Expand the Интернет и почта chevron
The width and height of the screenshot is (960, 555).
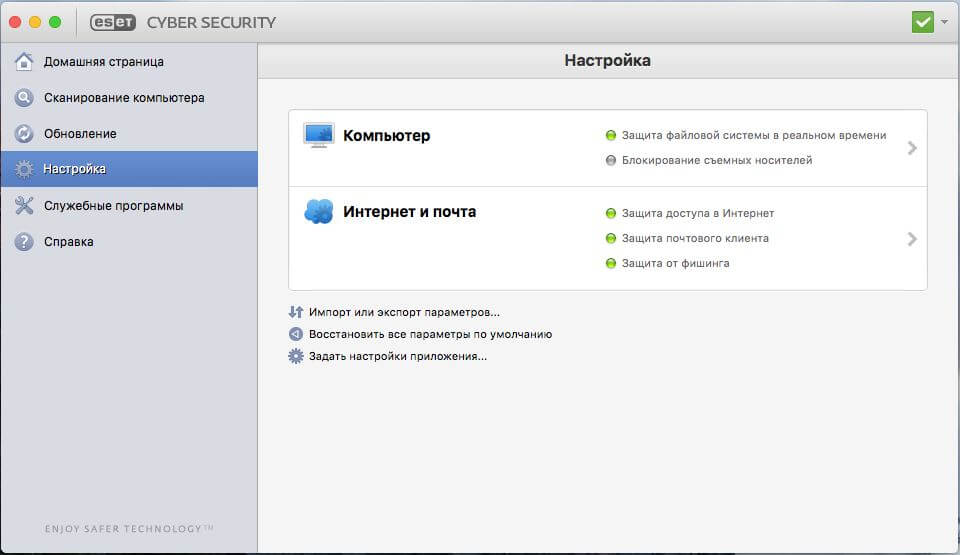(x=912, y=239)
